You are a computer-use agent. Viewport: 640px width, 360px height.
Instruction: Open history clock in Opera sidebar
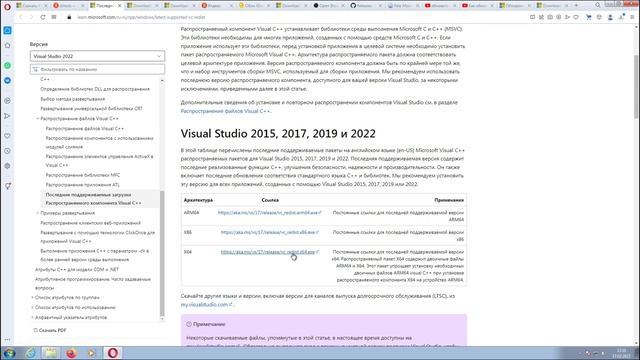(7, 151)
